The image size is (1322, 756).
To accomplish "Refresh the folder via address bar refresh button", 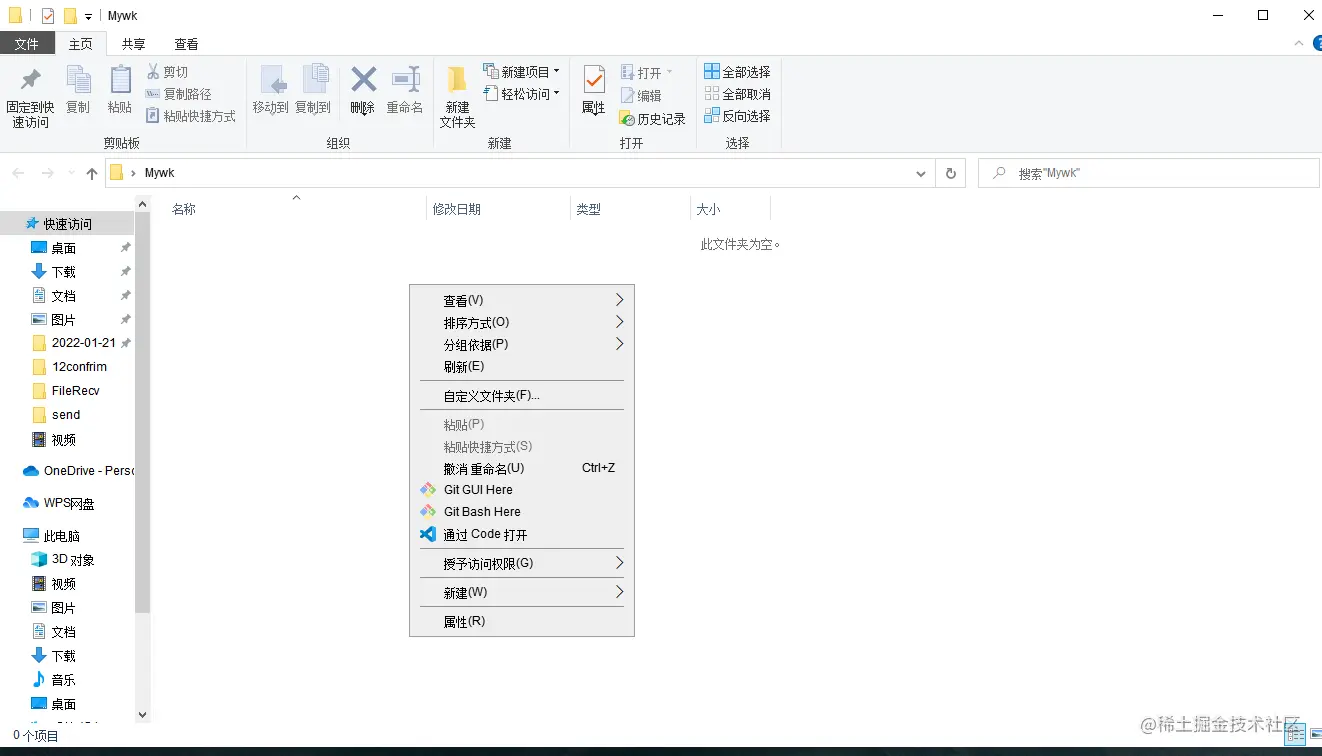I will coord(951,173).
